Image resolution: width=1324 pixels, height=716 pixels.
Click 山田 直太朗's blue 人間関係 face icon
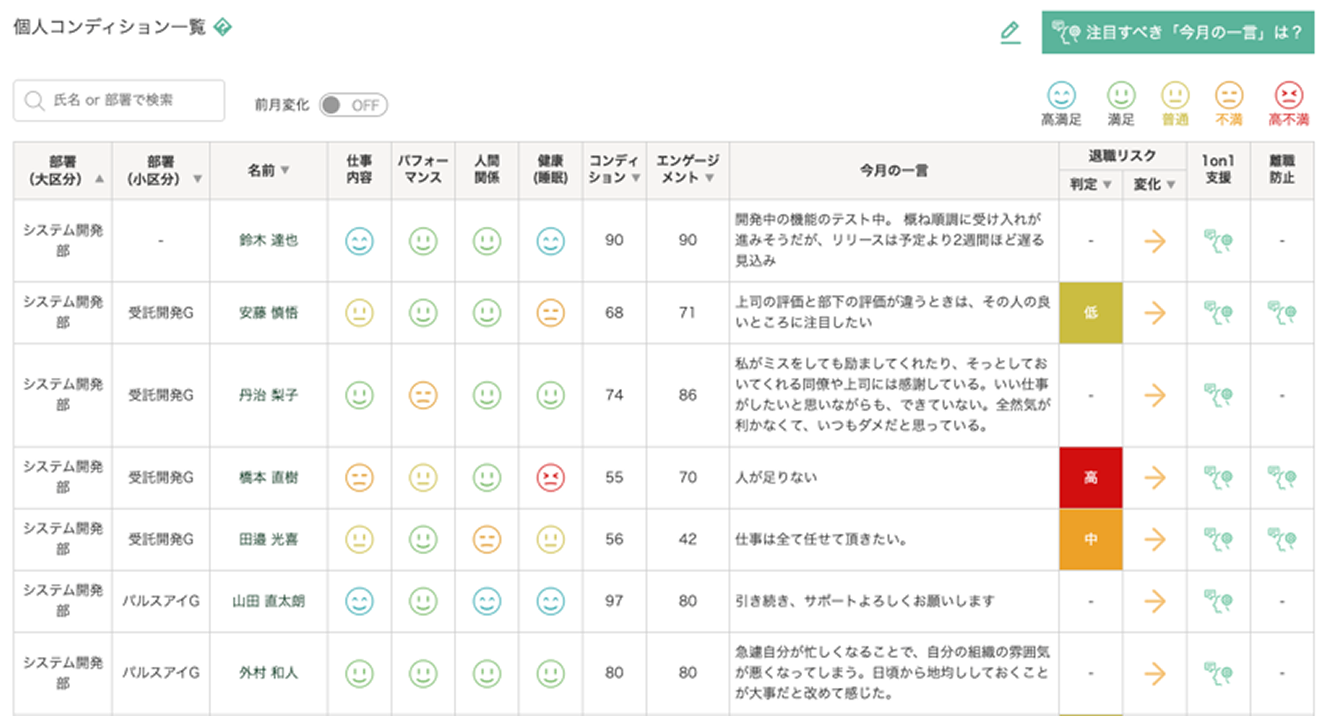pyautogui.click(x=487, y=601)
